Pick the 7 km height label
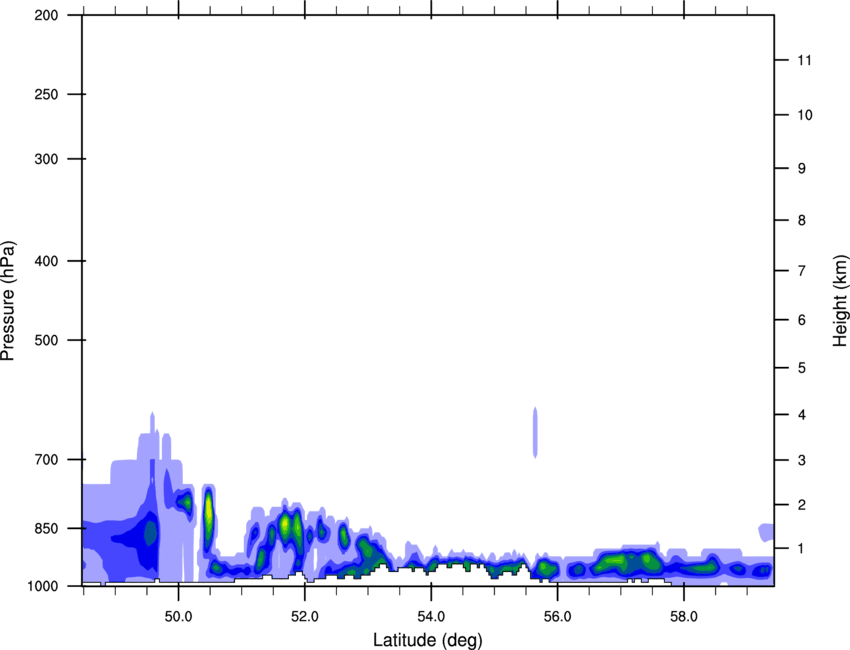 802,271
